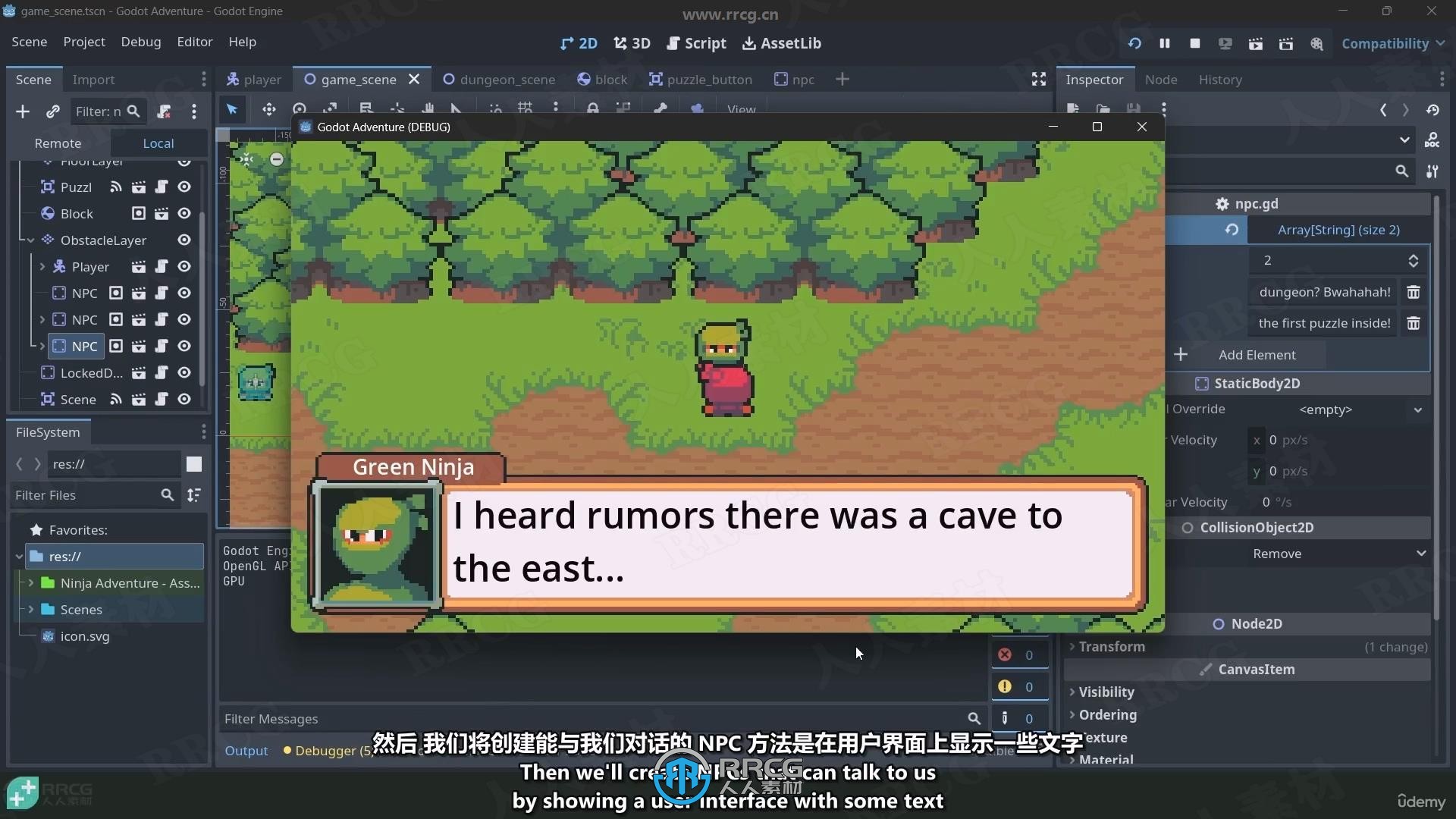
Task: Delete the 'dungeon? Bwahahah!' array element
Action: [x=1414, y=292]
